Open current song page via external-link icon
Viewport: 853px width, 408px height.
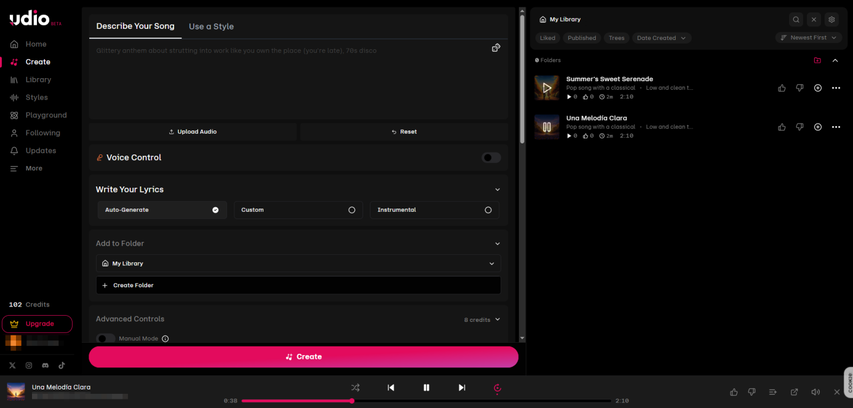[x=794, y=392]
